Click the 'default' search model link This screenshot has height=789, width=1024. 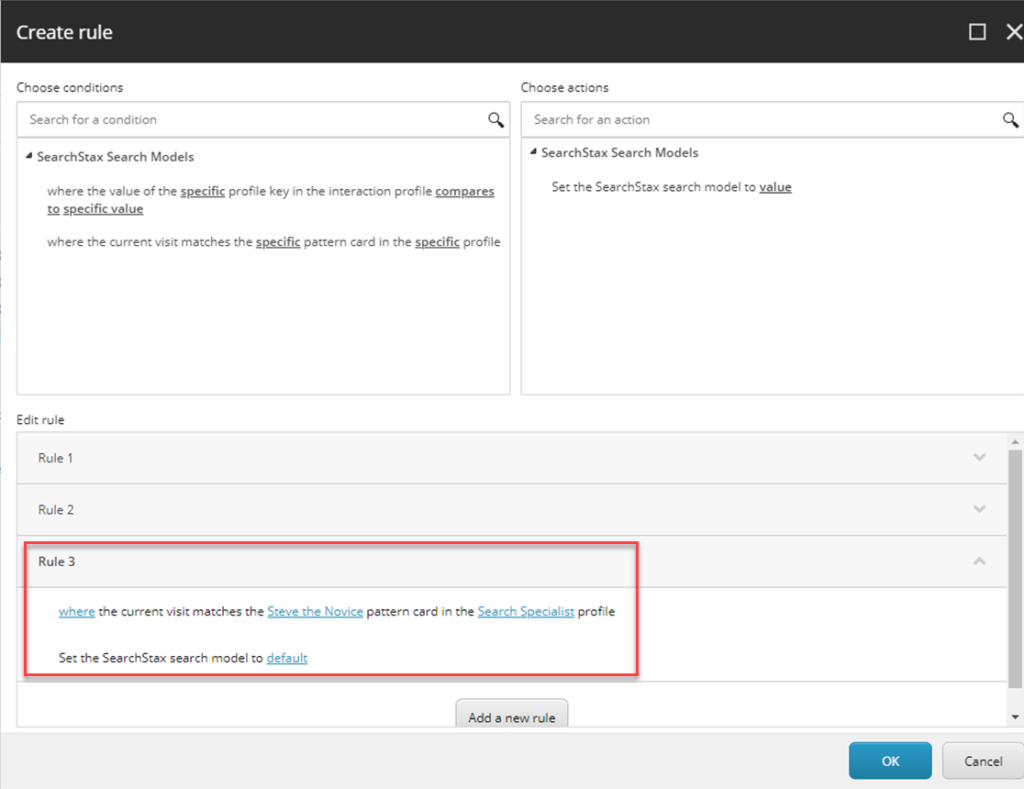click(287, 658)
